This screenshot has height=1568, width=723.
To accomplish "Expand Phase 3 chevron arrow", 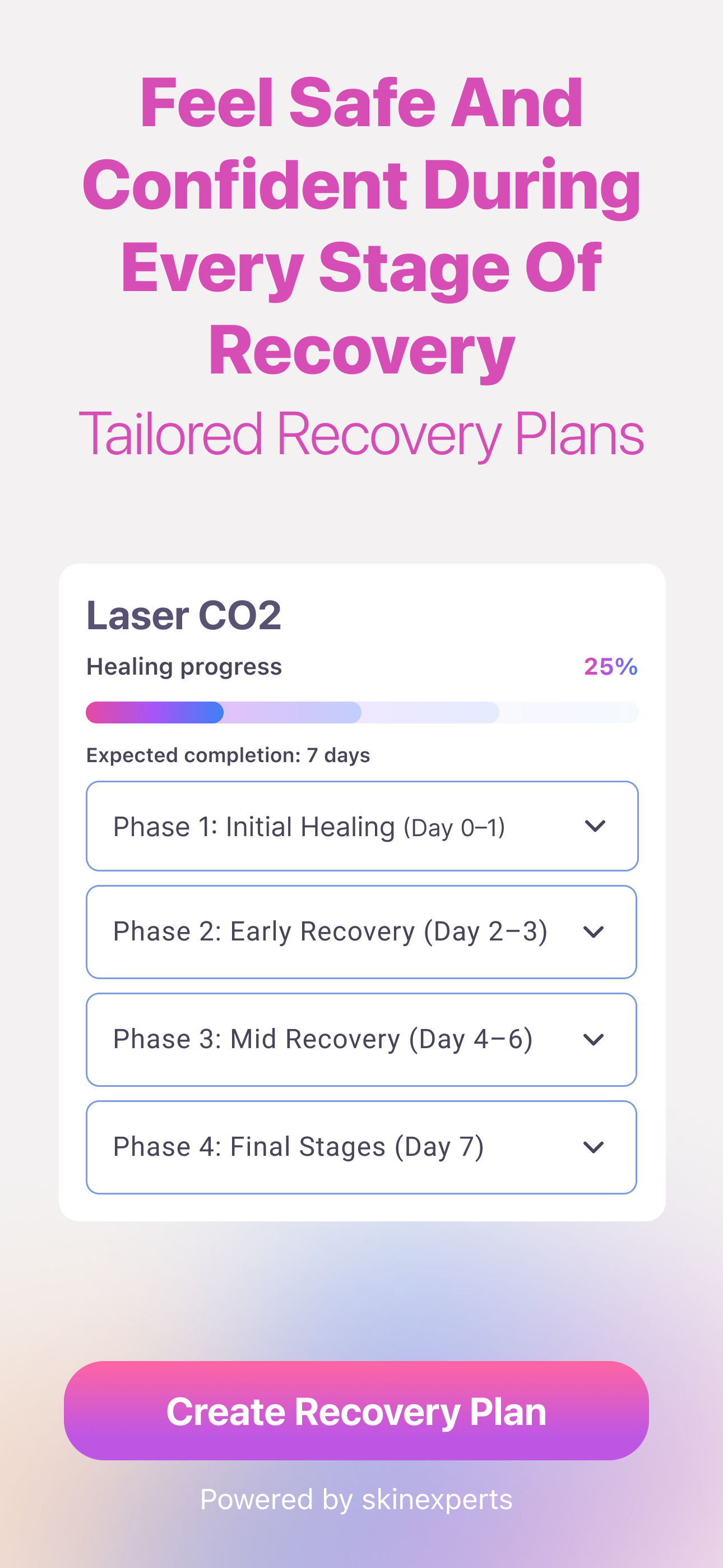I will coord(594,1040).
